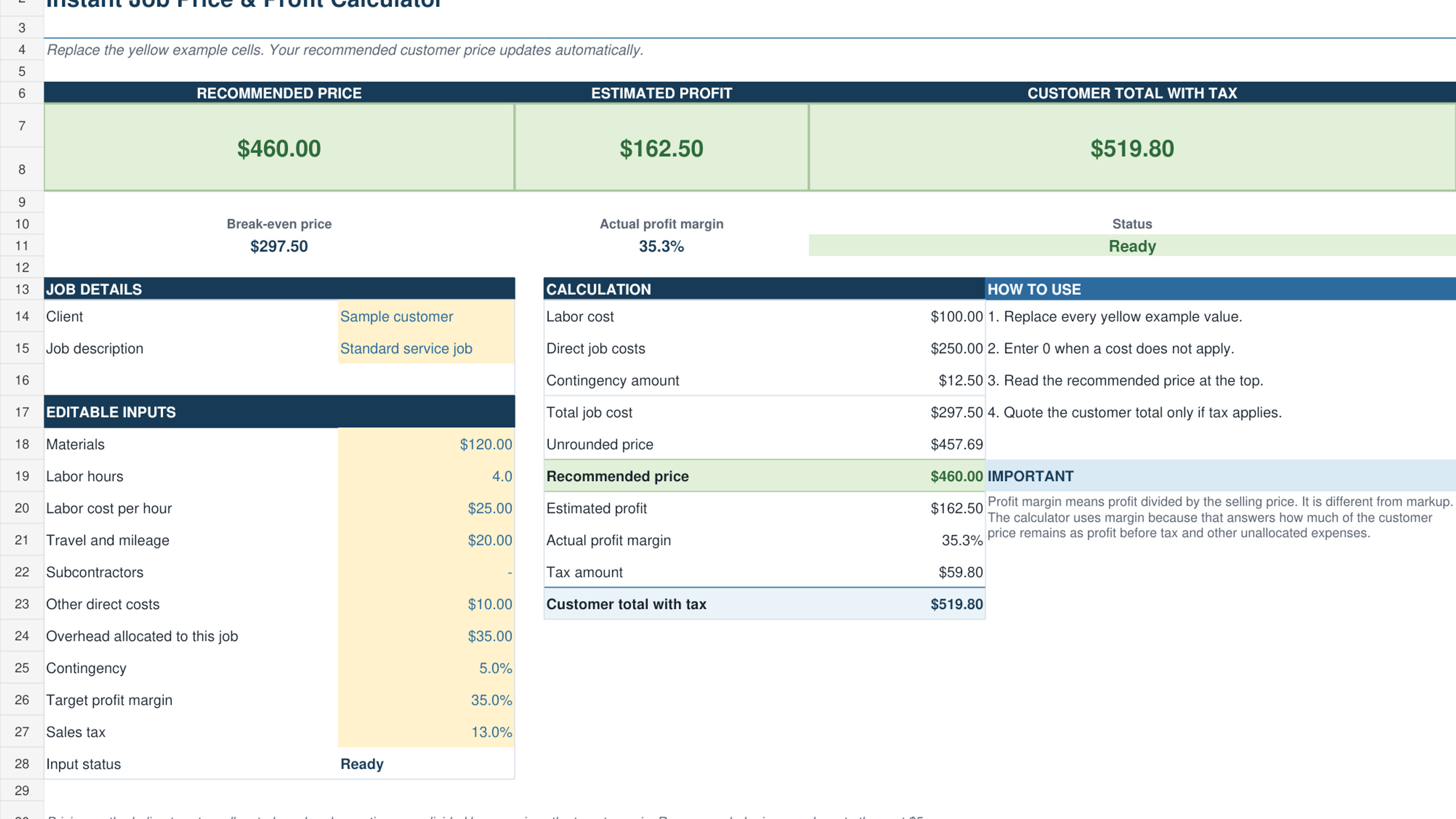Click the large $162.50 estimated profit cell
The width and height of the screenshot is (1456, 819).
click(x=661, y=147)
